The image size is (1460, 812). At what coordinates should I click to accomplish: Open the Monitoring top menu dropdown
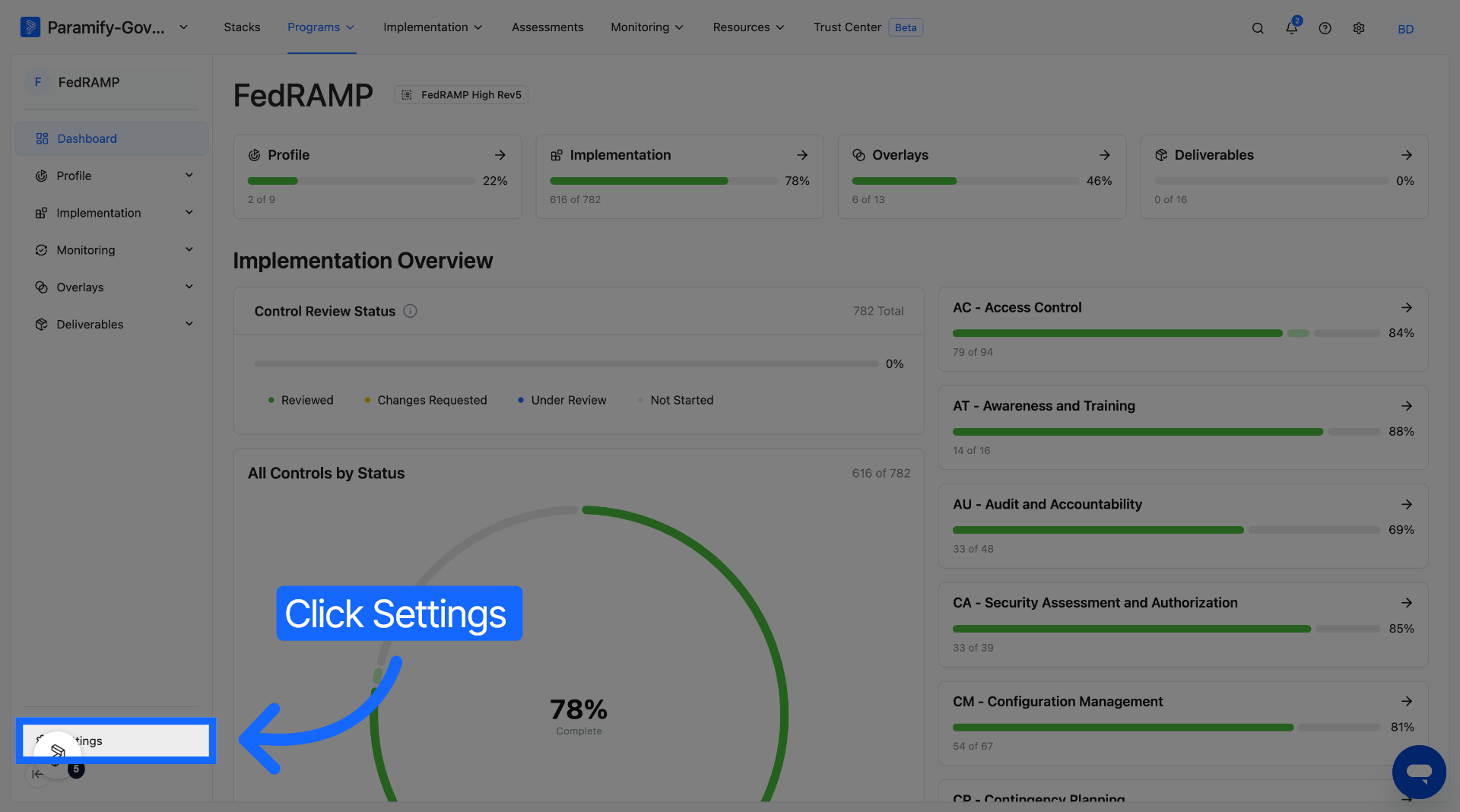[647, 27]
